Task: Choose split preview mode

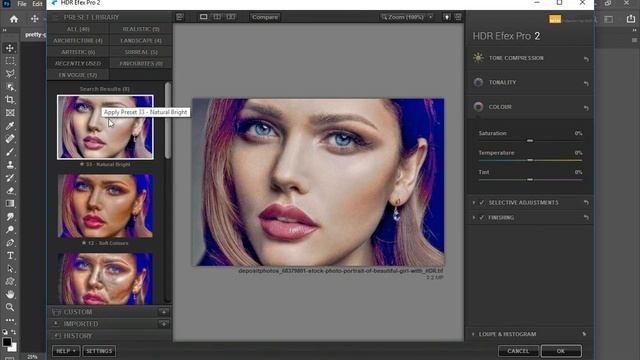Action: pyautogui.click(x=217, y=17)
